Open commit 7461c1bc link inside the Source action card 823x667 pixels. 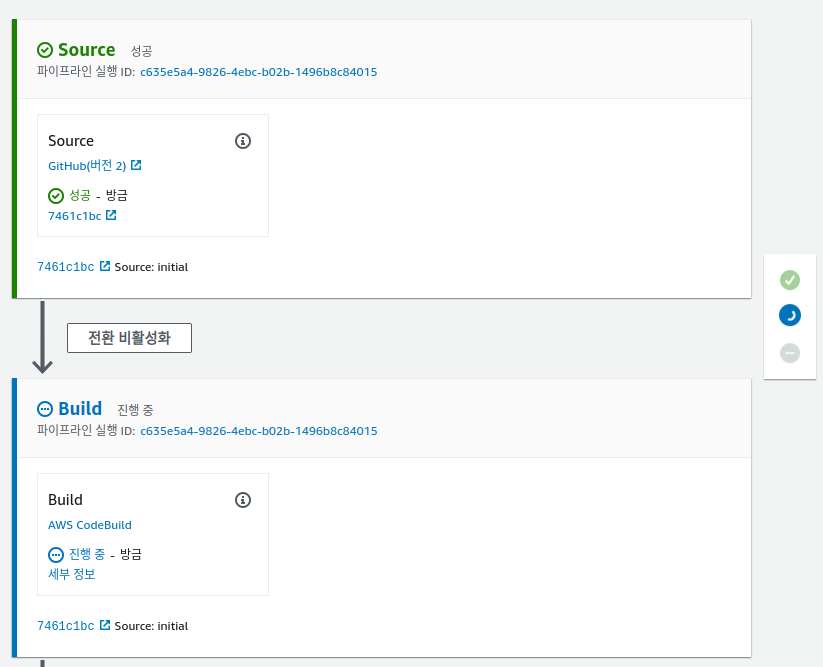(75, 216)
